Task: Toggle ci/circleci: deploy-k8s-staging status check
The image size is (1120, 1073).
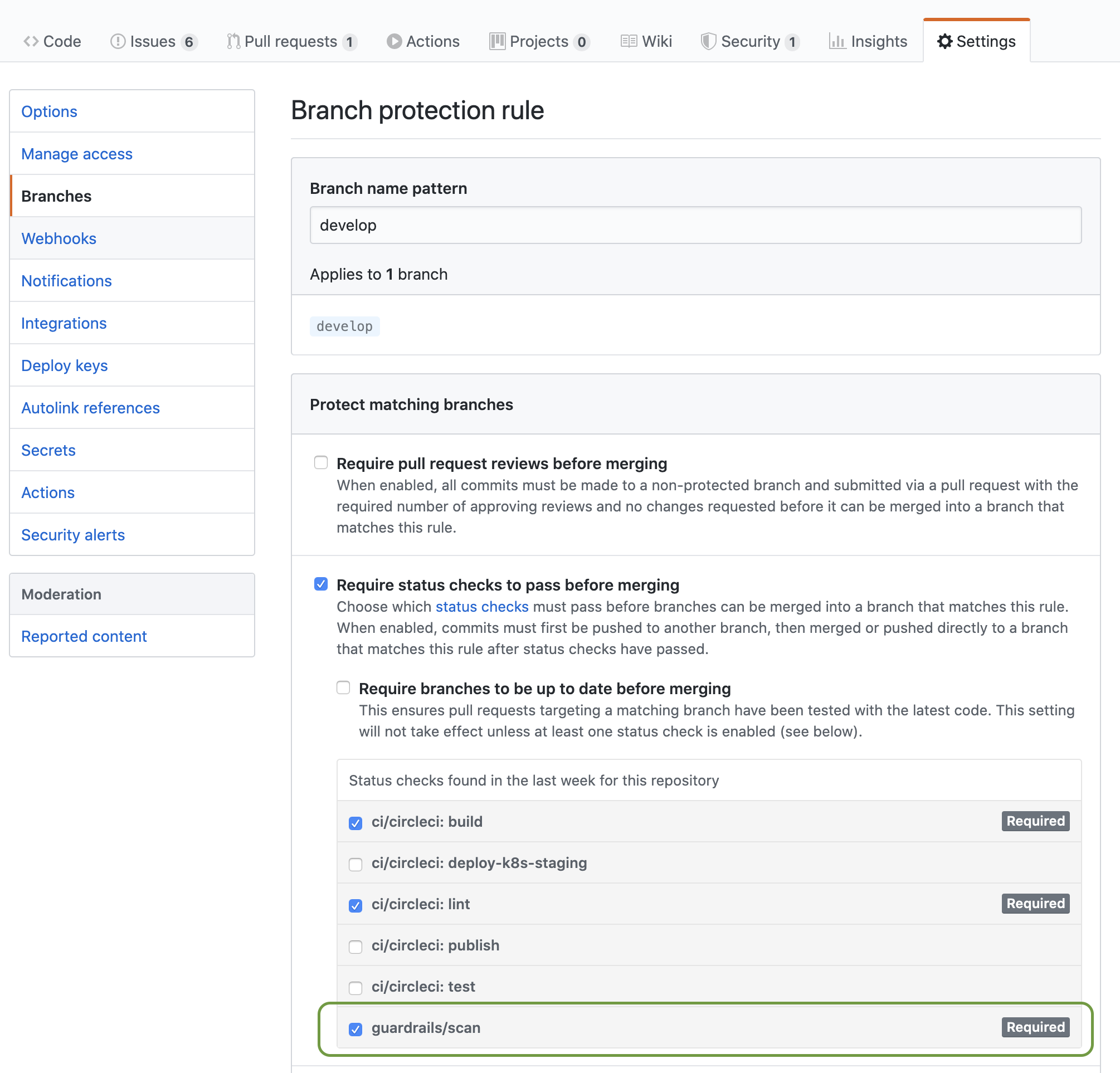Action: pos(356,863)
